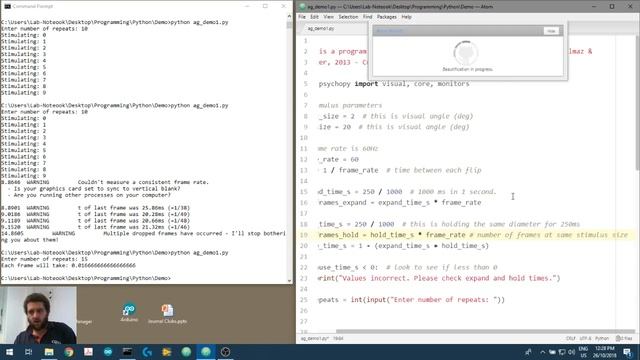Switch to Command Prompt via taskbar icon
This screenshot has height=360, width=640.
coord(127,352)
